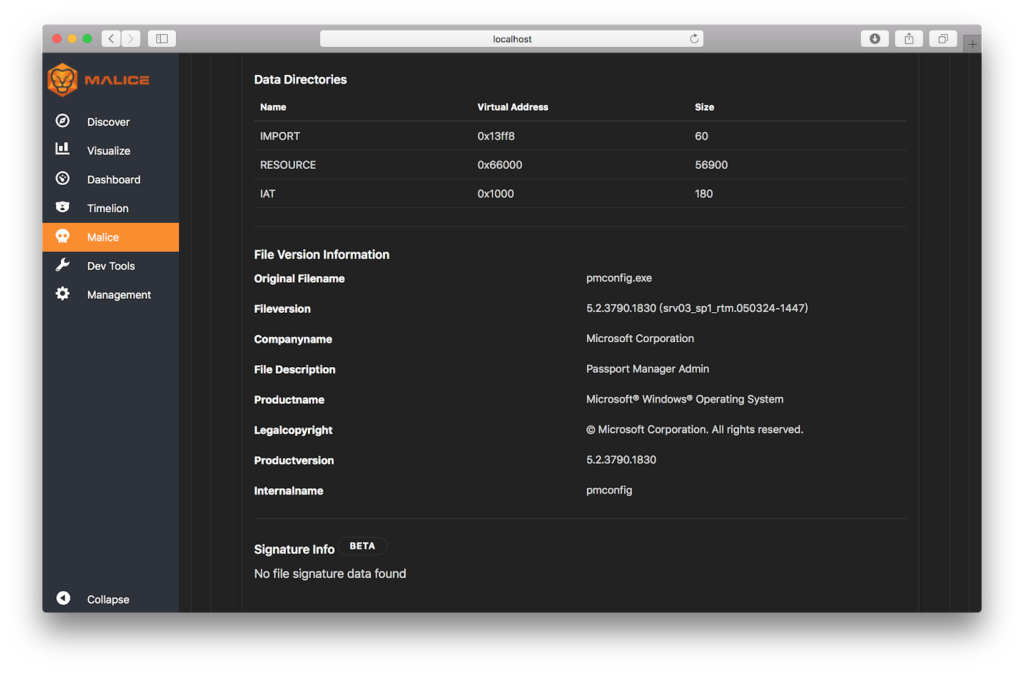Click the Microsoft Corporation company value

click(640, 338)
